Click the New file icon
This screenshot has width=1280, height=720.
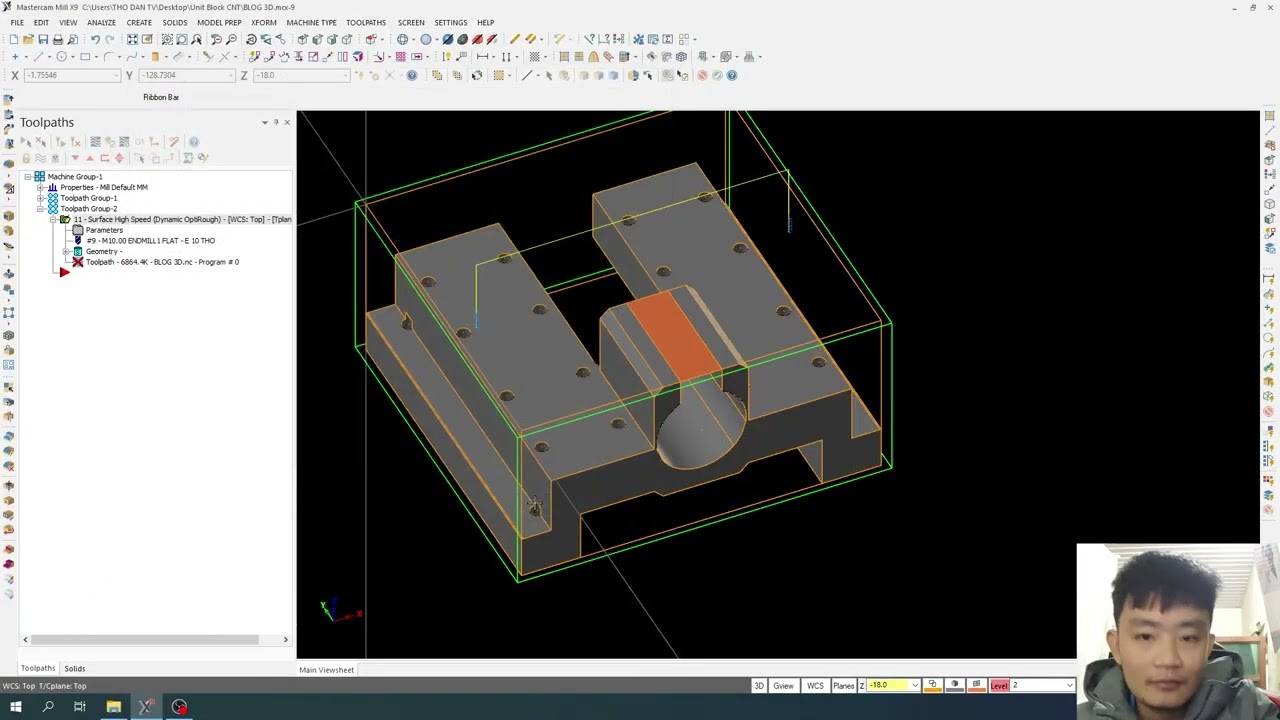(14, 39)
